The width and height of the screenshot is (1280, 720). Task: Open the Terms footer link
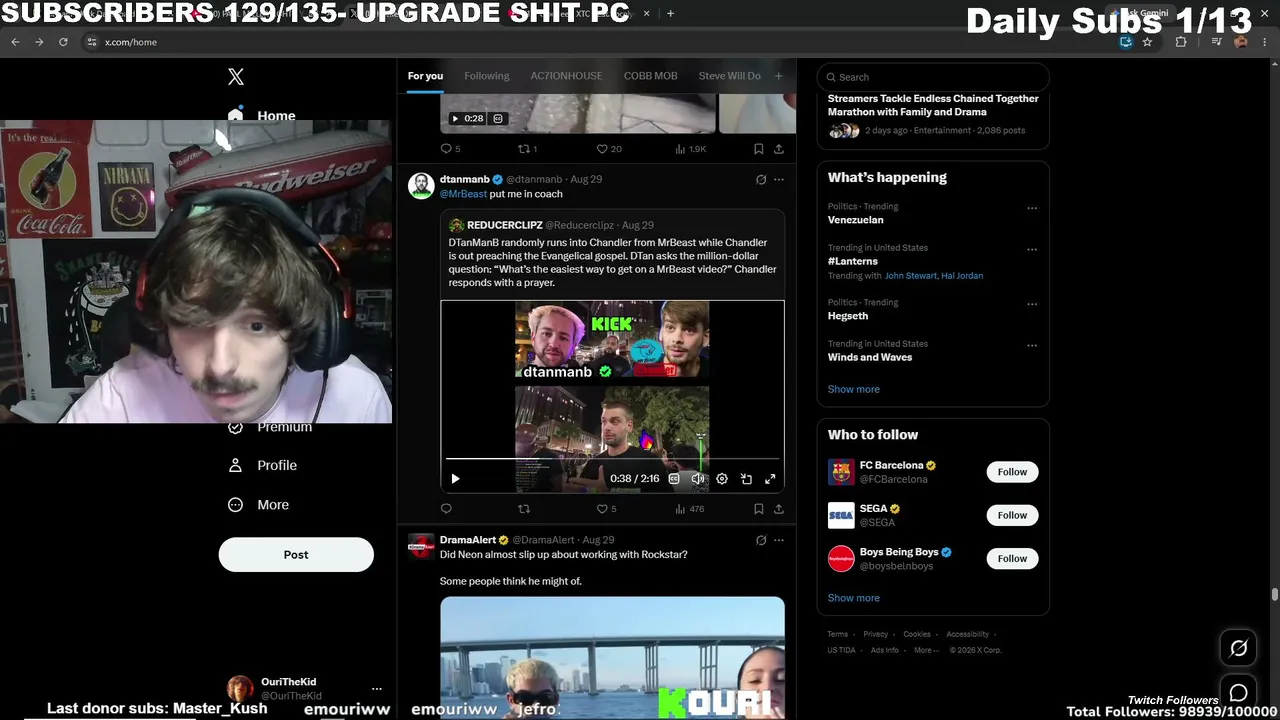837,634
